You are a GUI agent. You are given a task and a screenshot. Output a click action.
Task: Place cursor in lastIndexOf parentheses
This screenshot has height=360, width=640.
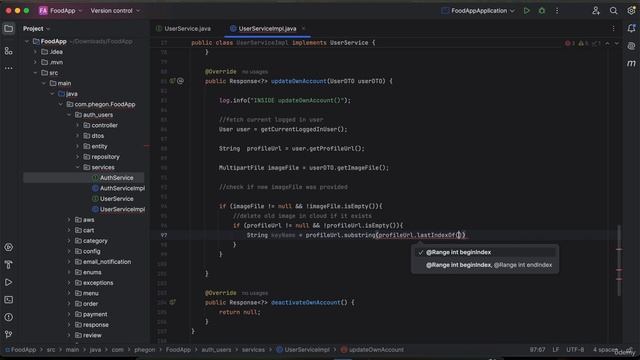(458, 235)
